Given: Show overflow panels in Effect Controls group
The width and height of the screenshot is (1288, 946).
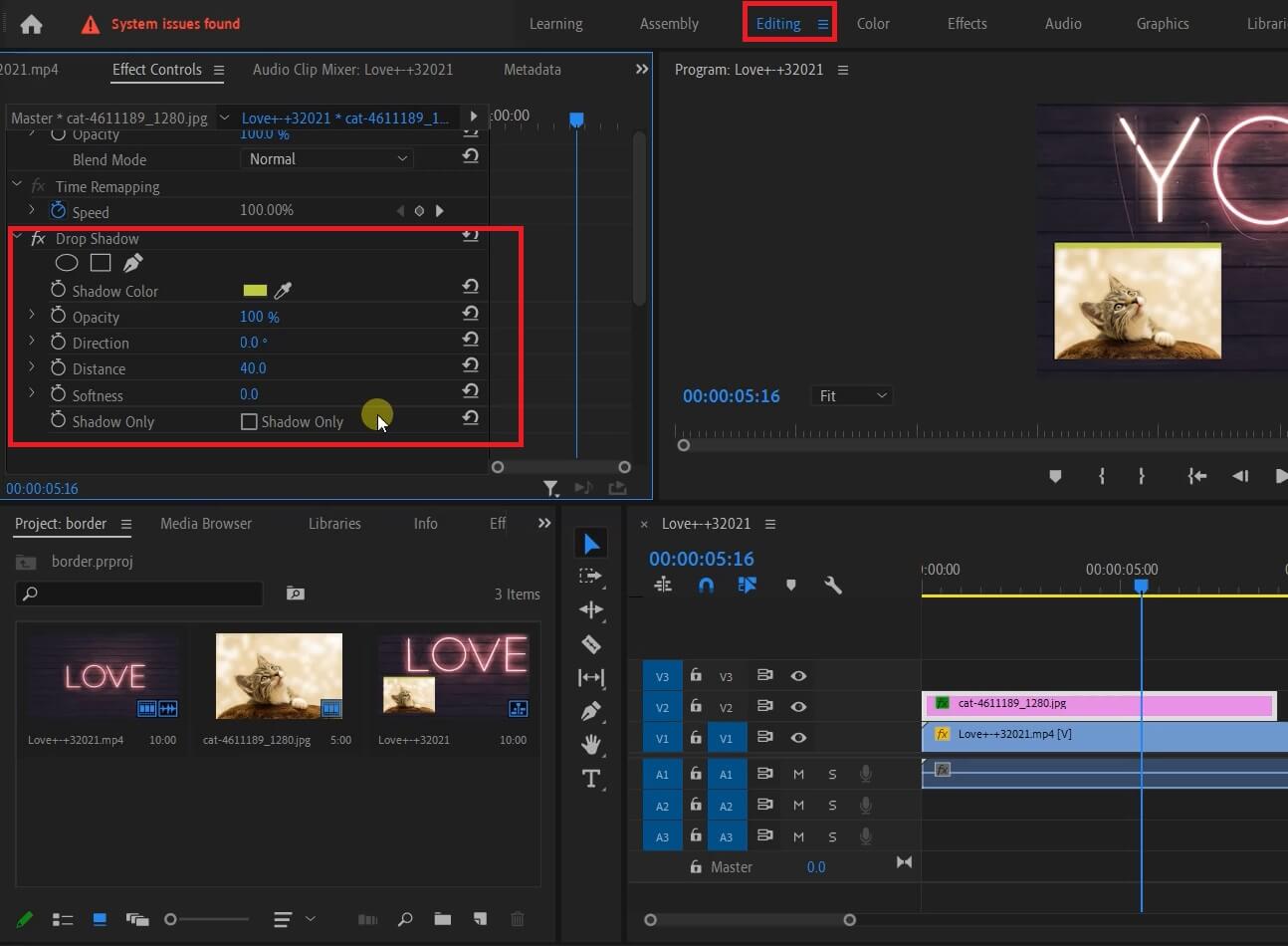Looking at the screenshot, I should [x=642, y=69].
